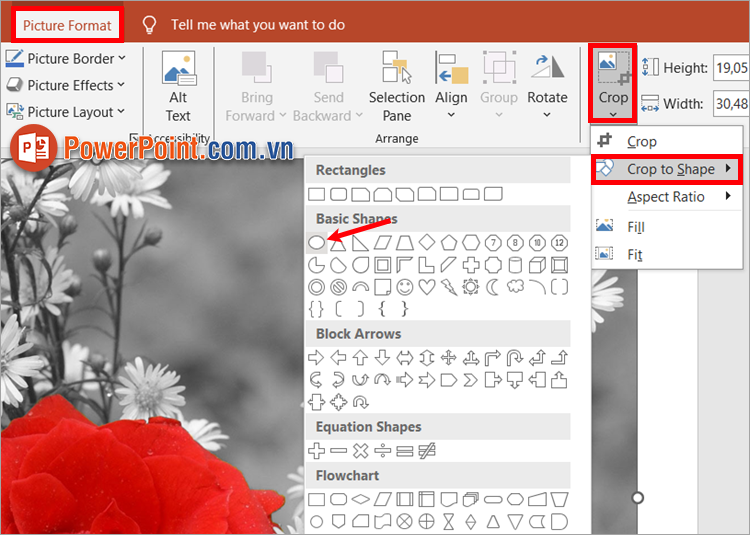Open the Picture Format ribbon tab

67,25
